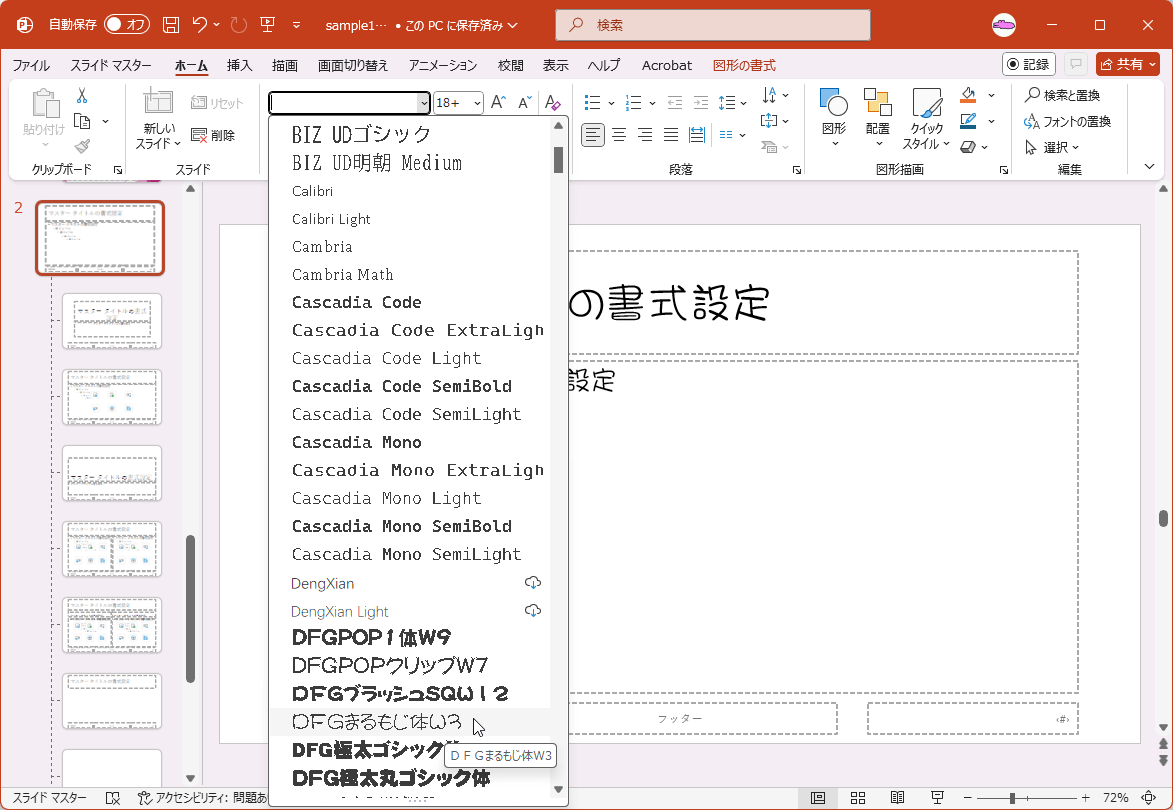
Task: Click the increase font size icon
Action: point(498,103)
